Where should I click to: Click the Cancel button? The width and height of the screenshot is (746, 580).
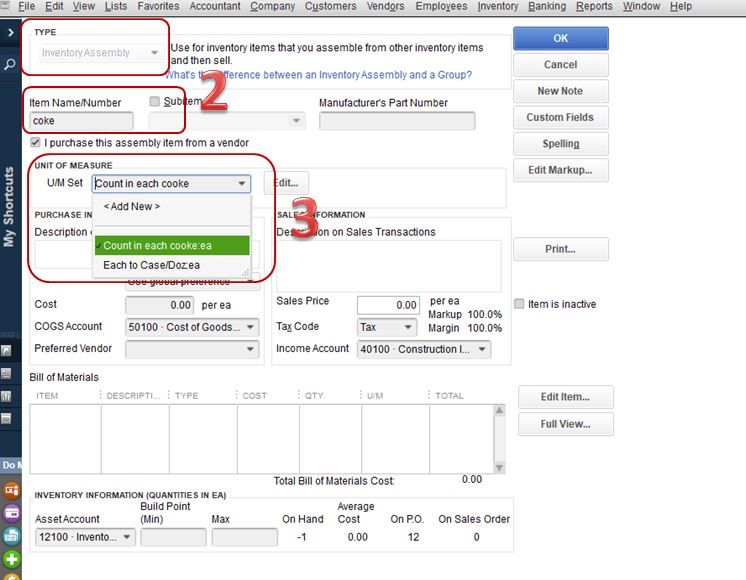(x=560, y=65)
